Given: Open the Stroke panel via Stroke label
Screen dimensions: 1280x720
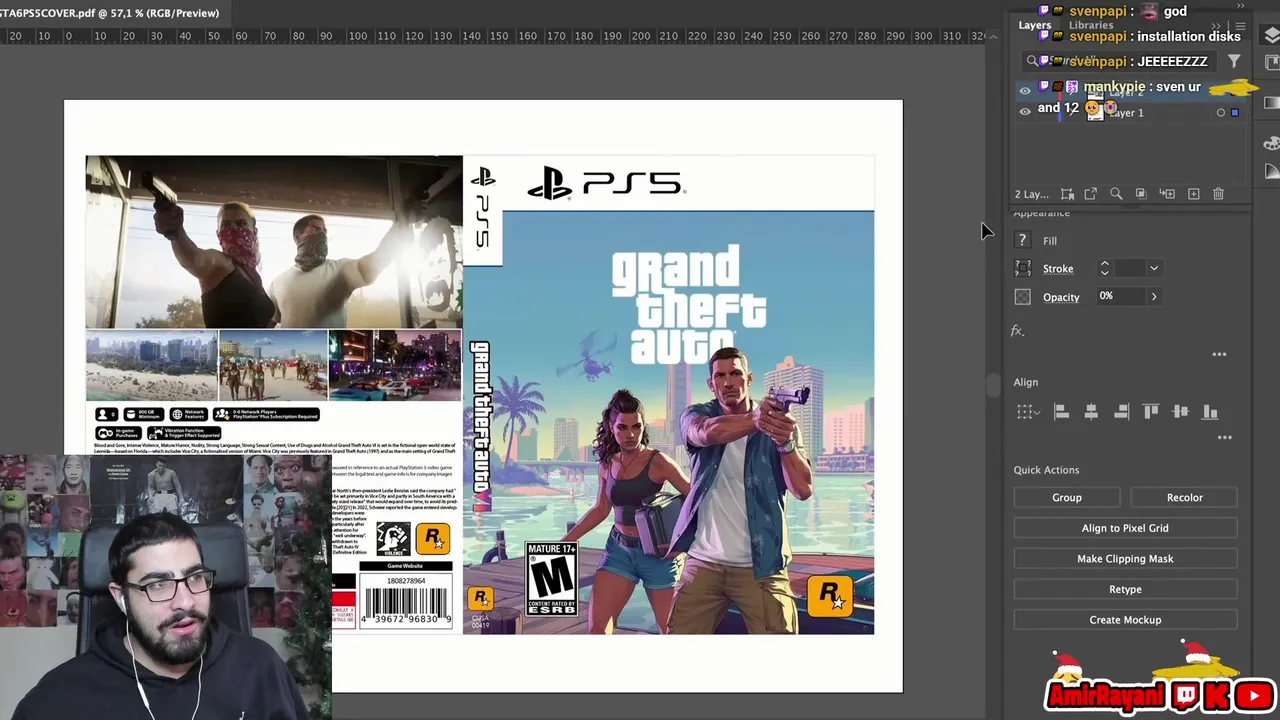Looking at the screenshot, I should tap(1058, 269).
